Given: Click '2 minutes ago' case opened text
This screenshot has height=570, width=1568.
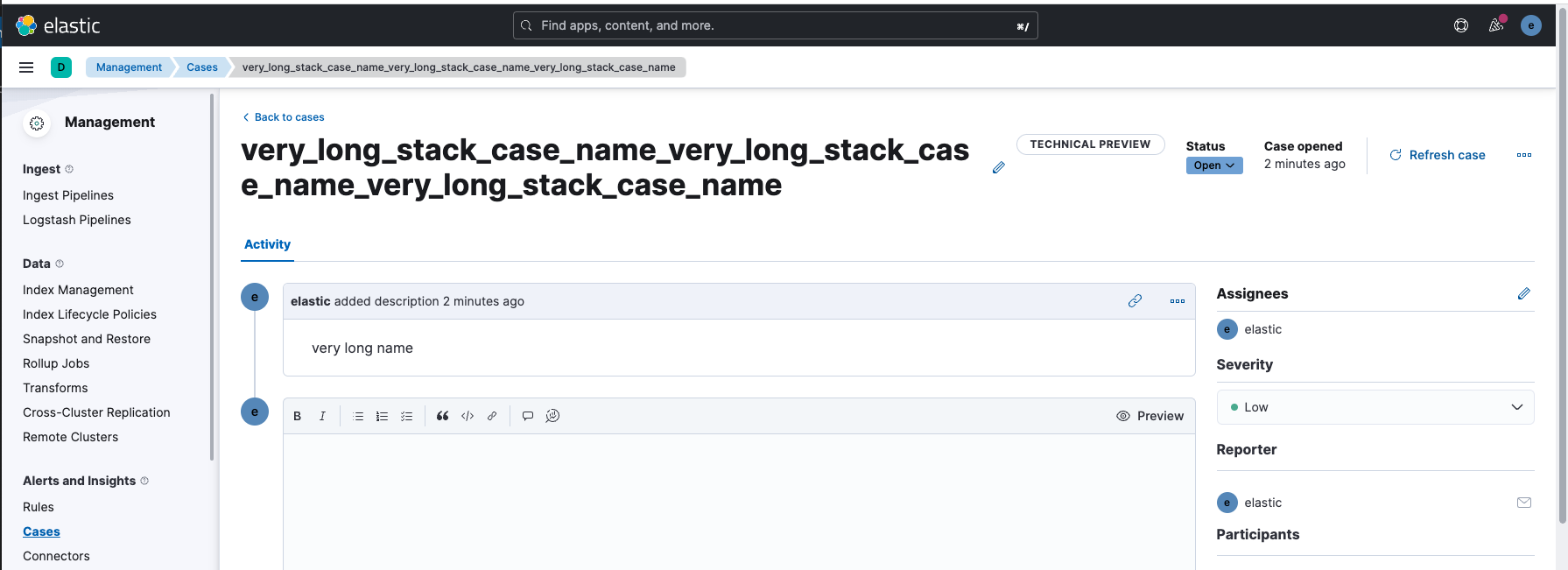Looking at the screenshot, I should pos(1304,164).
